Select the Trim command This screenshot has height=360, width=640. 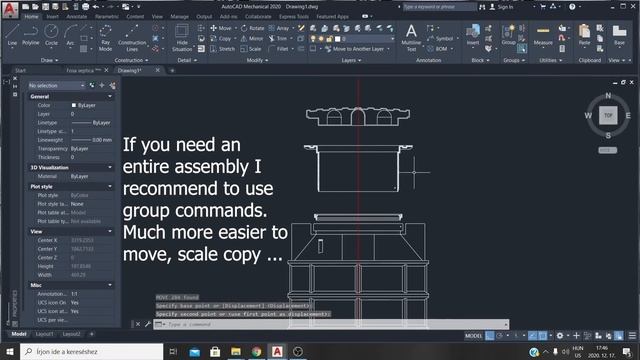[278, 39]
